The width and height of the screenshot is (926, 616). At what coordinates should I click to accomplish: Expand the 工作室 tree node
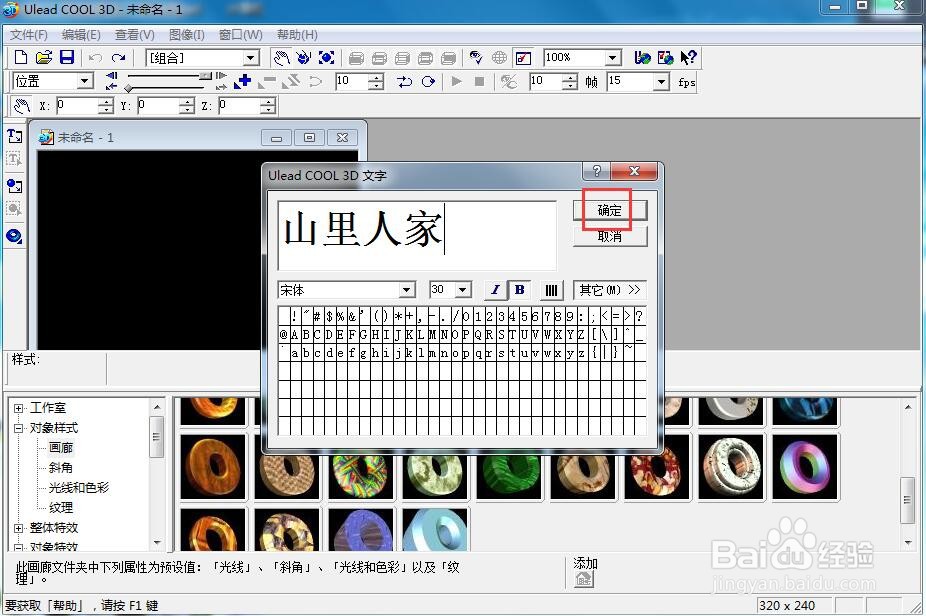18,408
